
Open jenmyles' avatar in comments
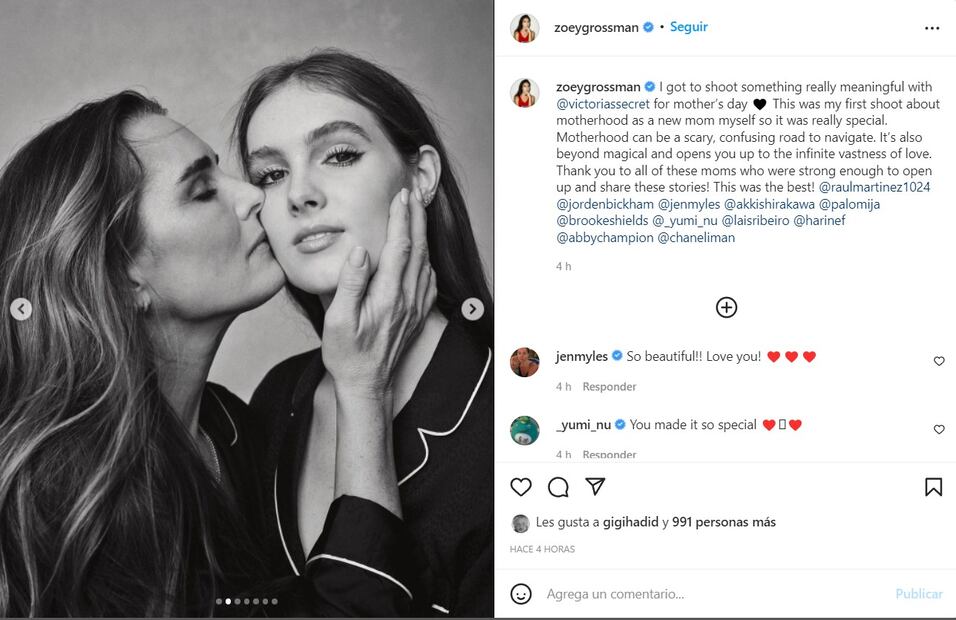(x=525, y=362)
